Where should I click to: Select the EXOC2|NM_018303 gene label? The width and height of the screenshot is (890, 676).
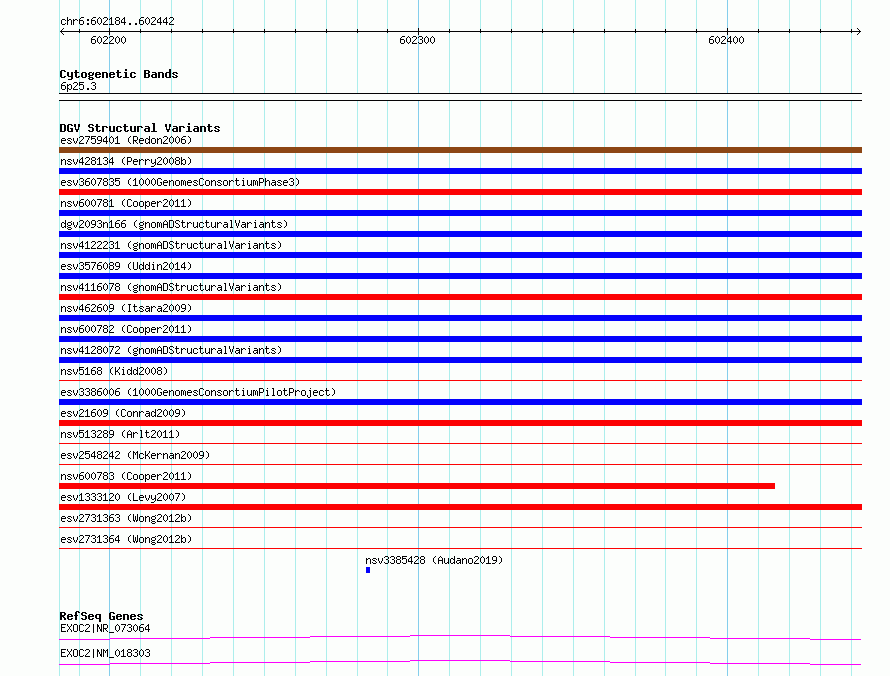click(x=105, y=653)
